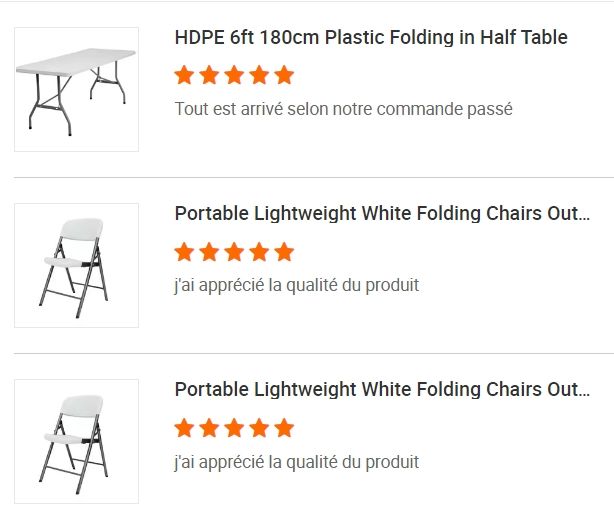This screenshot has width=614, height=520.
Task: Click the fifth star in the middle chair listing
Action: 284,251
